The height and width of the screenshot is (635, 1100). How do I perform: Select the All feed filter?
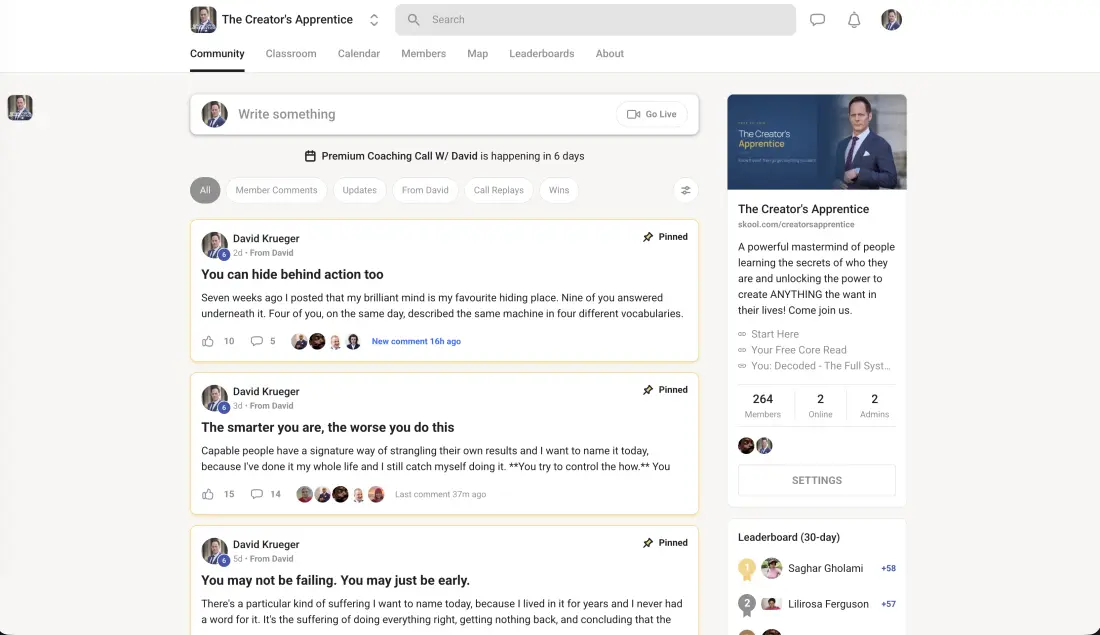point(205,190)
